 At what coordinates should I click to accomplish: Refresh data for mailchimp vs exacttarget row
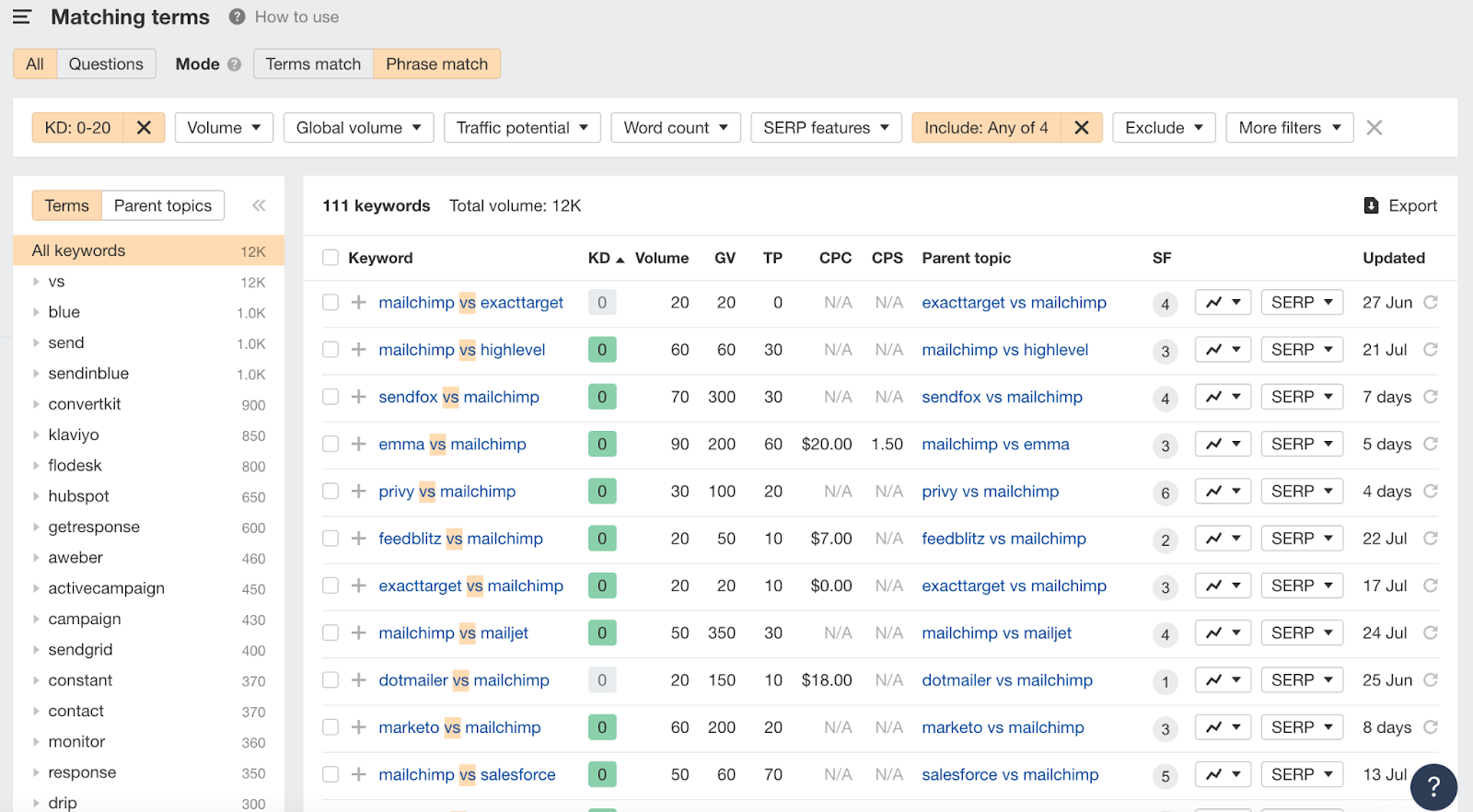1431,302
